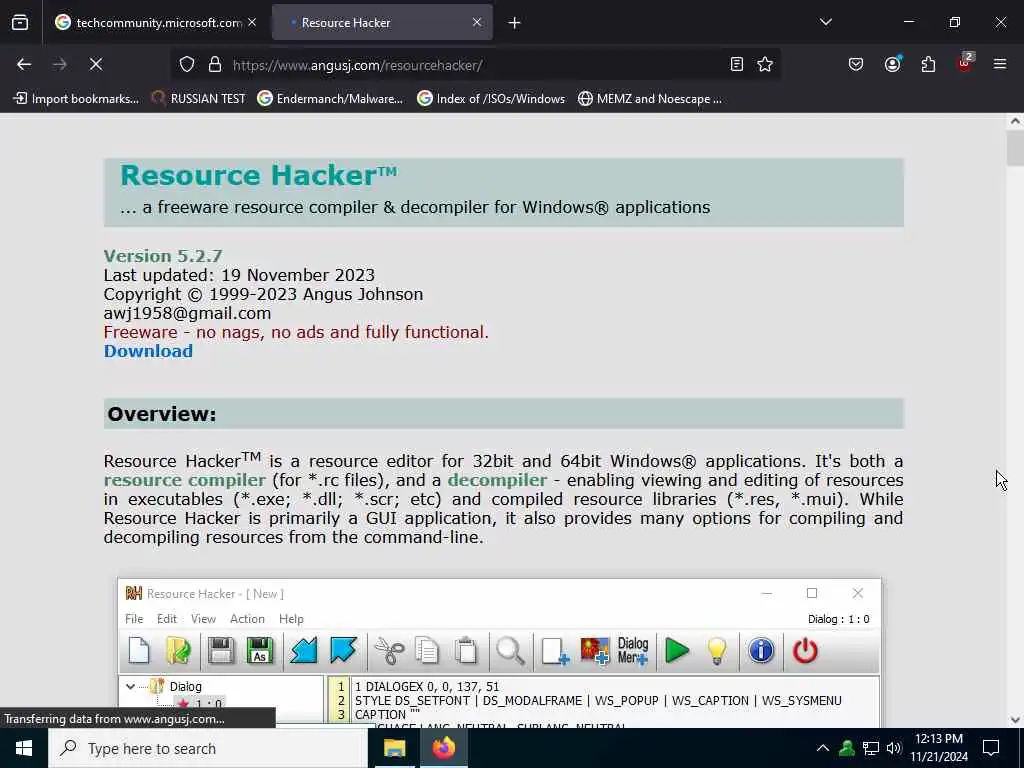Image resolution: width=1024 pixels, height=768 pixels.
Task: Click the Copy pages toolbar icon
Action: click(427, 651)
